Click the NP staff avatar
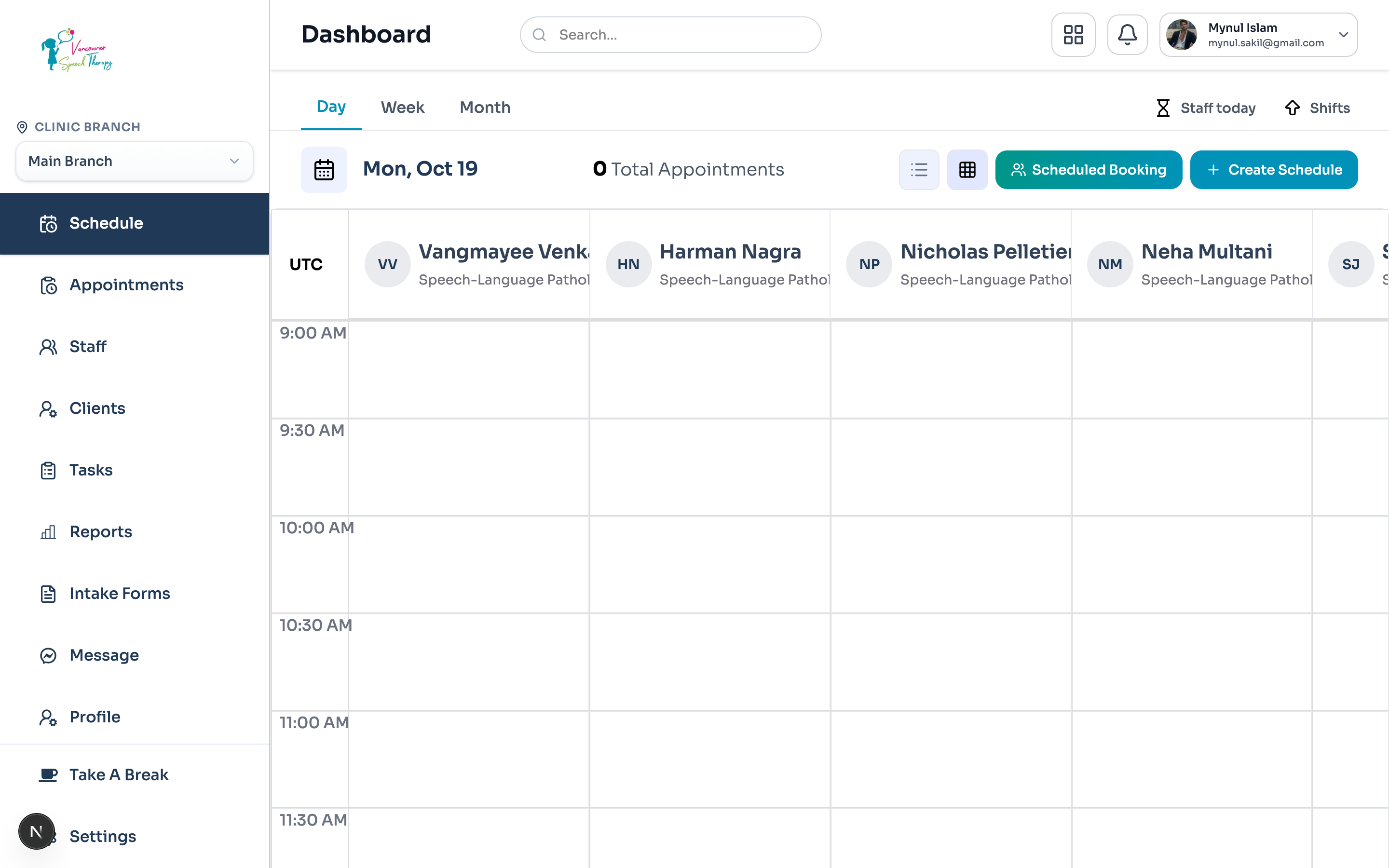The image size is (1389, 868). 869,264
